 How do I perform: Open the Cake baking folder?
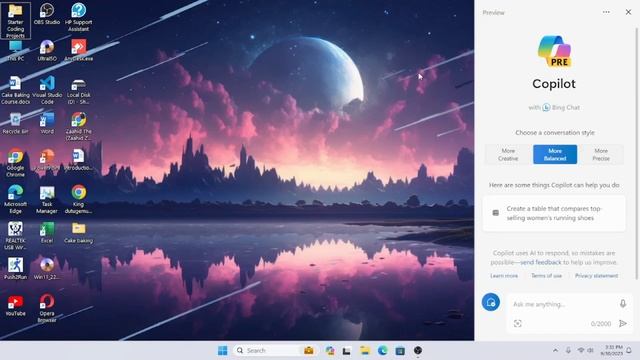[x=78, y=233]
